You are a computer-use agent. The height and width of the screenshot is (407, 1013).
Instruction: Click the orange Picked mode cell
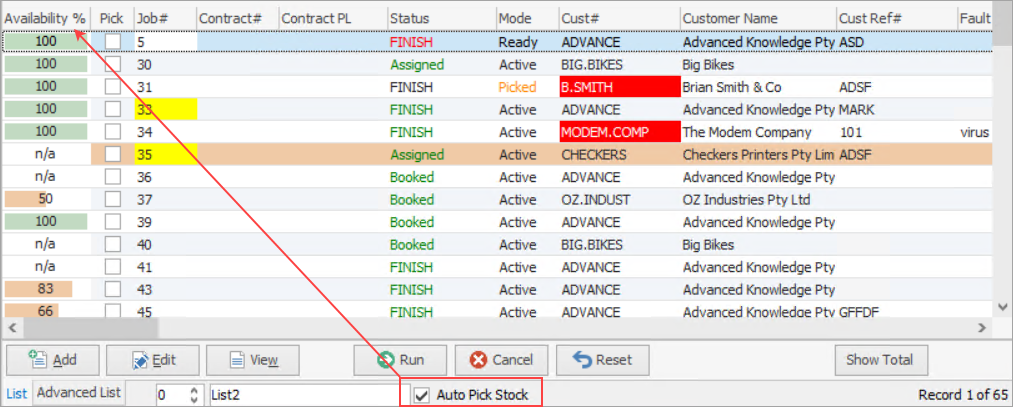coord(518,87)
